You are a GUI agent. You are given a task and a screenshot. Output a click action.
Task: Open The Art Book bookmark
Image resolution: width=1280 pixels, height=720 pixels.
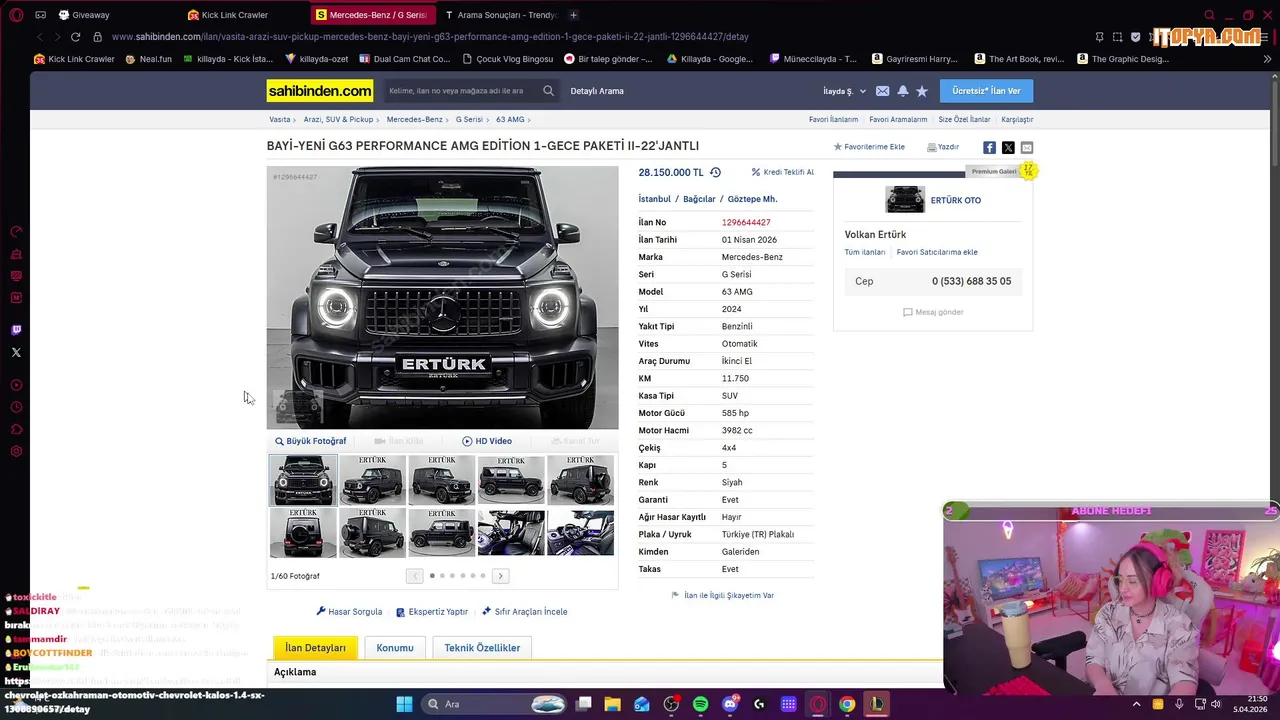tap(1019, 59)
